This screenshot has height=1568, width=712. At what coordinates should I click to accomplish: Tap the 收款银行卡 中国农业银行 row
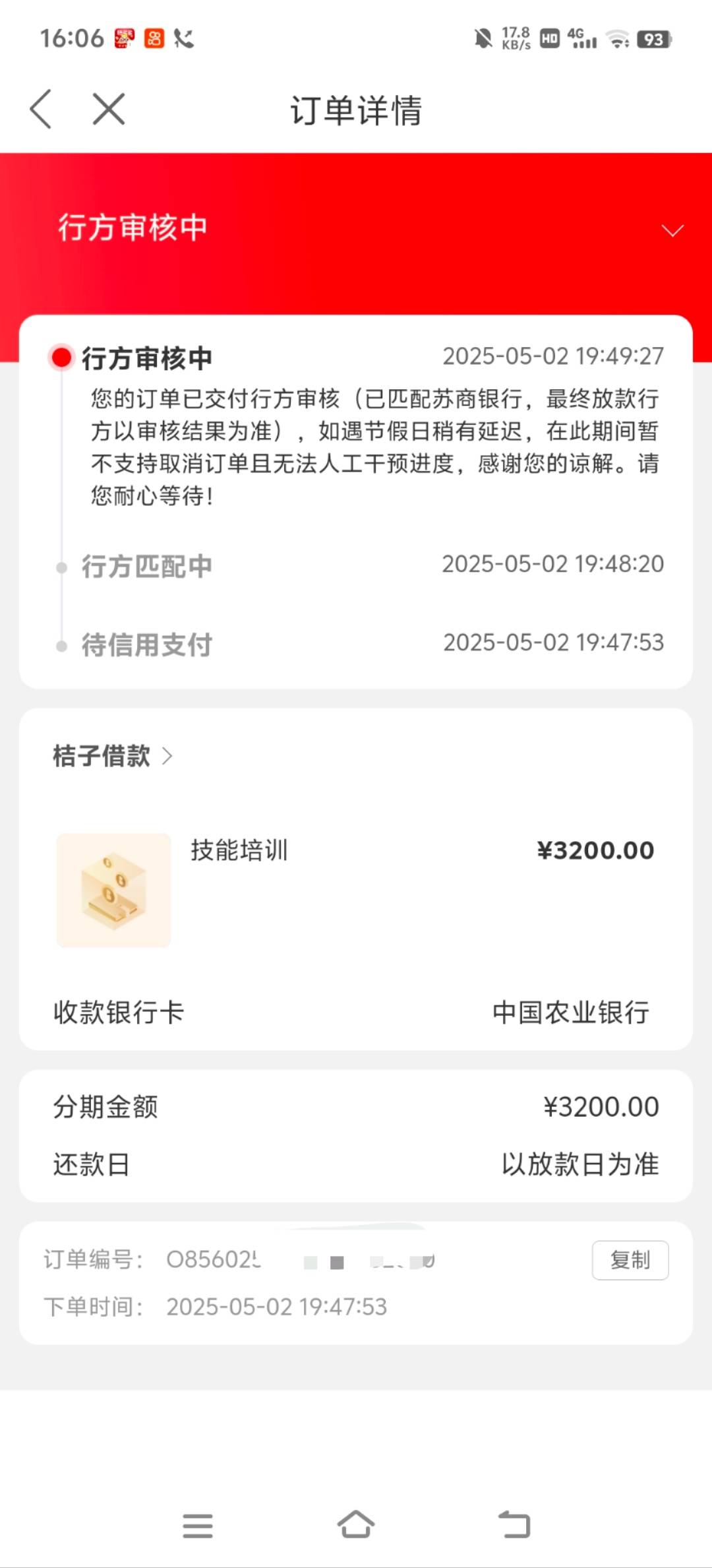point(356,1013)
